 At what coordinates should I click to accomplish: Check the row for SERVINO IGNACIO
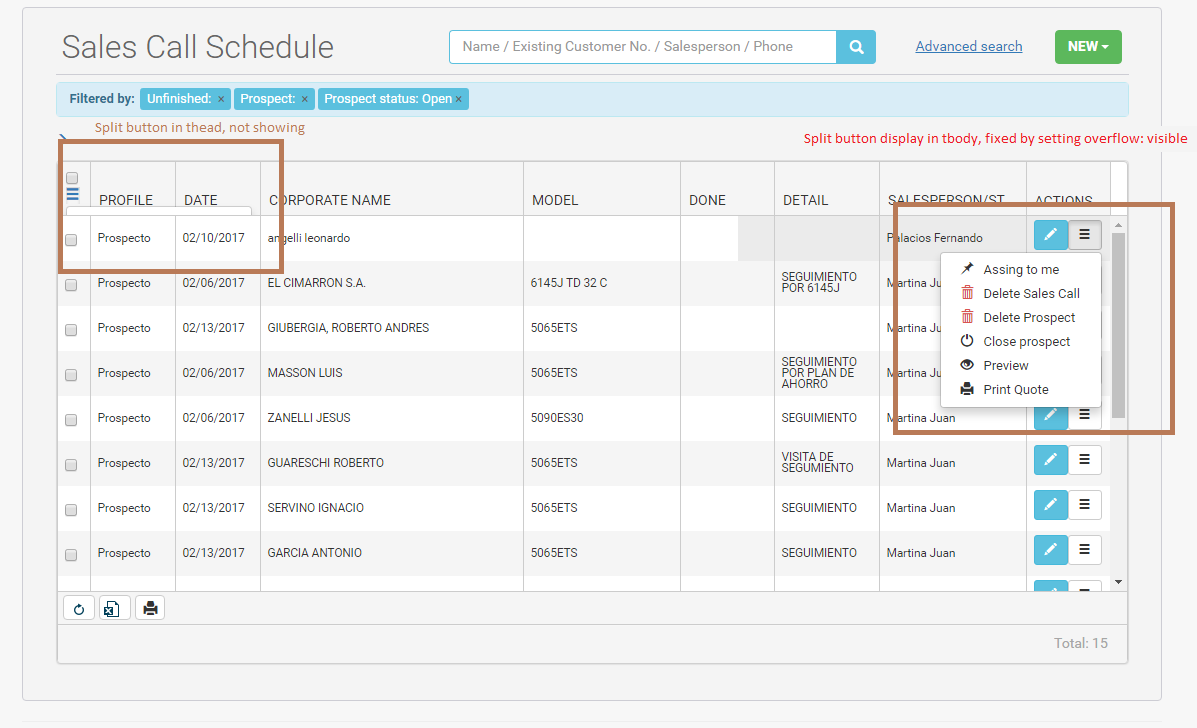point(71,510)
